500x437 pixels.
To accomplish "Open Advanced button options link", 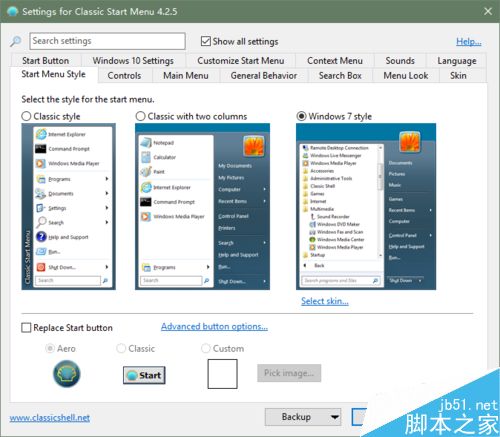I will coord(214,326).
